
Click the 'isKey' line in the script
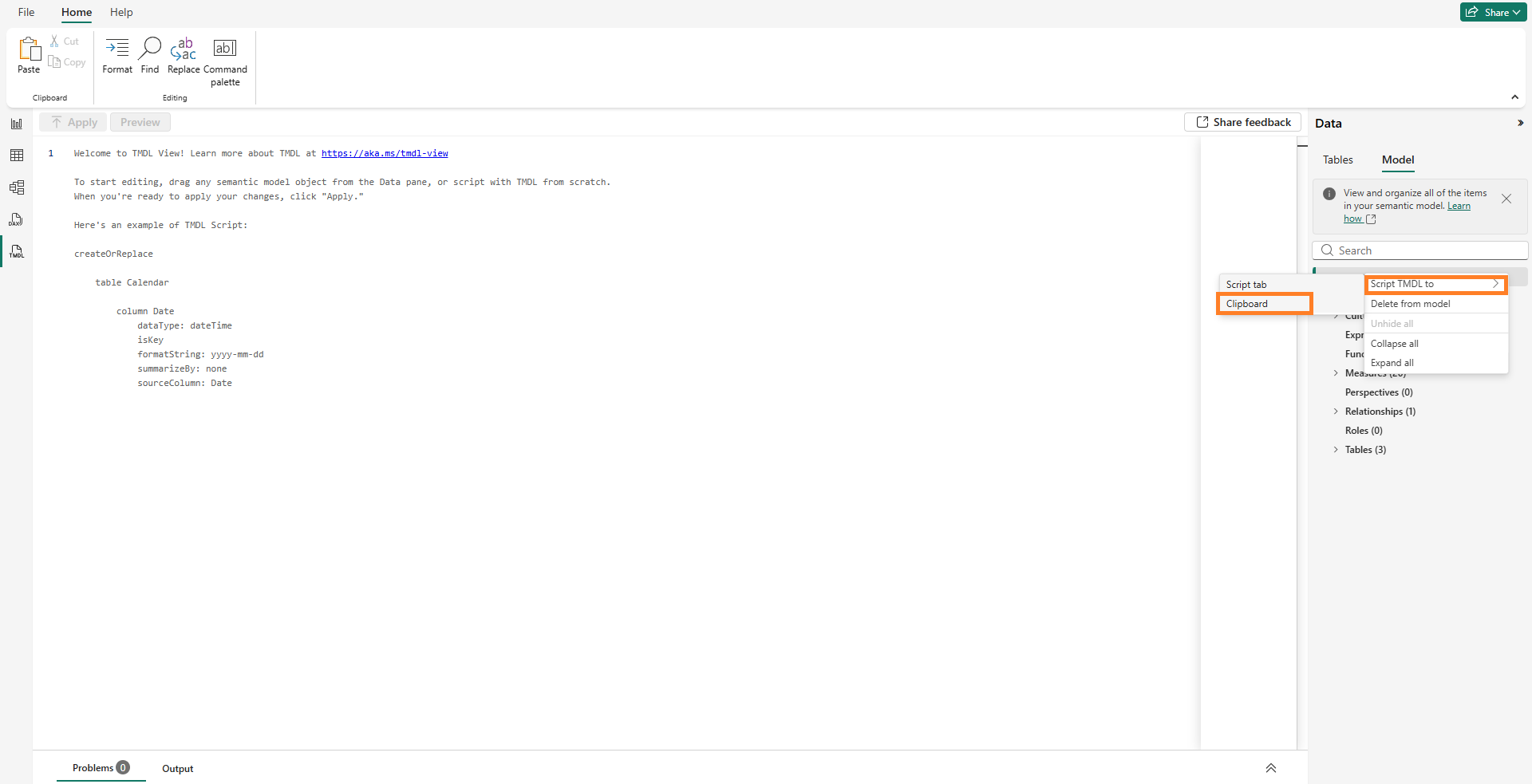[x=150, y=340]
